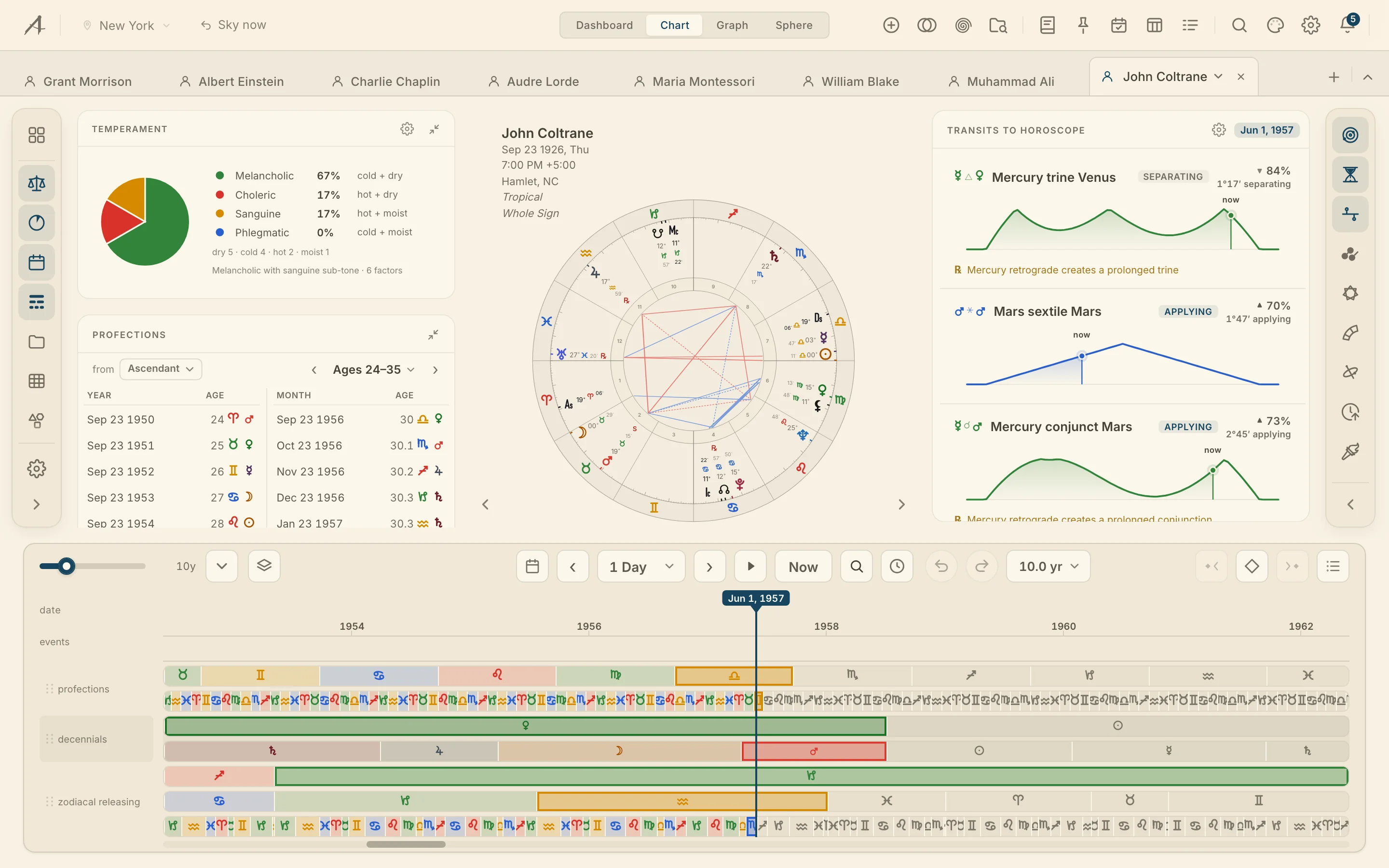Open the Ascendant source dropdown
The height and width of the screenshot is (868, 1389).
(161, 368)
